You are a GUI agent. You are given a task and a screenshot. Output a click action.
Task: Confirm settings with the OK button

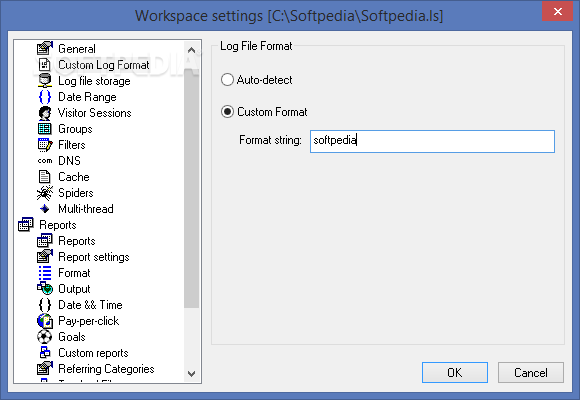coord(455,372)
